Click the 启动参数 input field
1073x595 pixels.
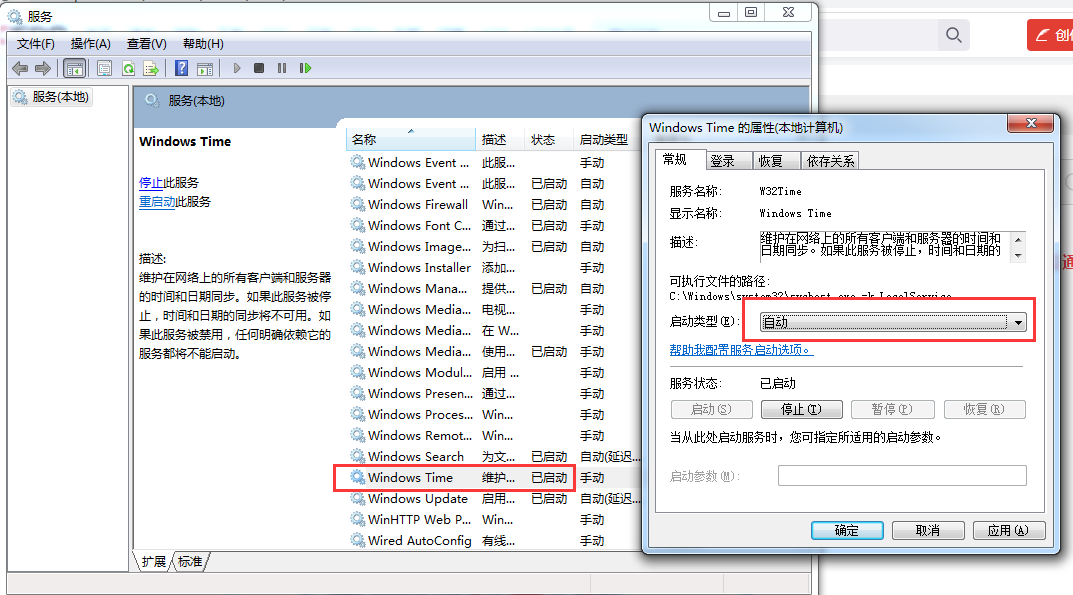click(902, 475)
